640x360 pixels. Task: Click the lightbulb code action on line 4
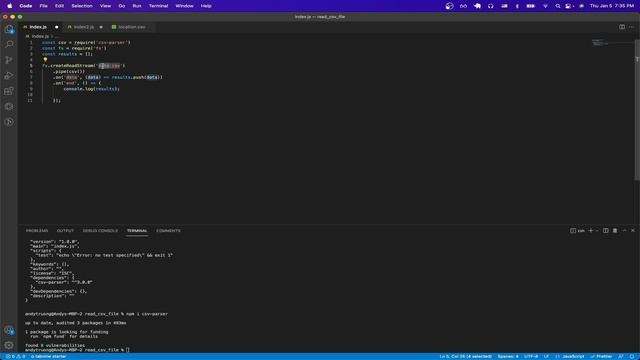[x=45, y=60]
